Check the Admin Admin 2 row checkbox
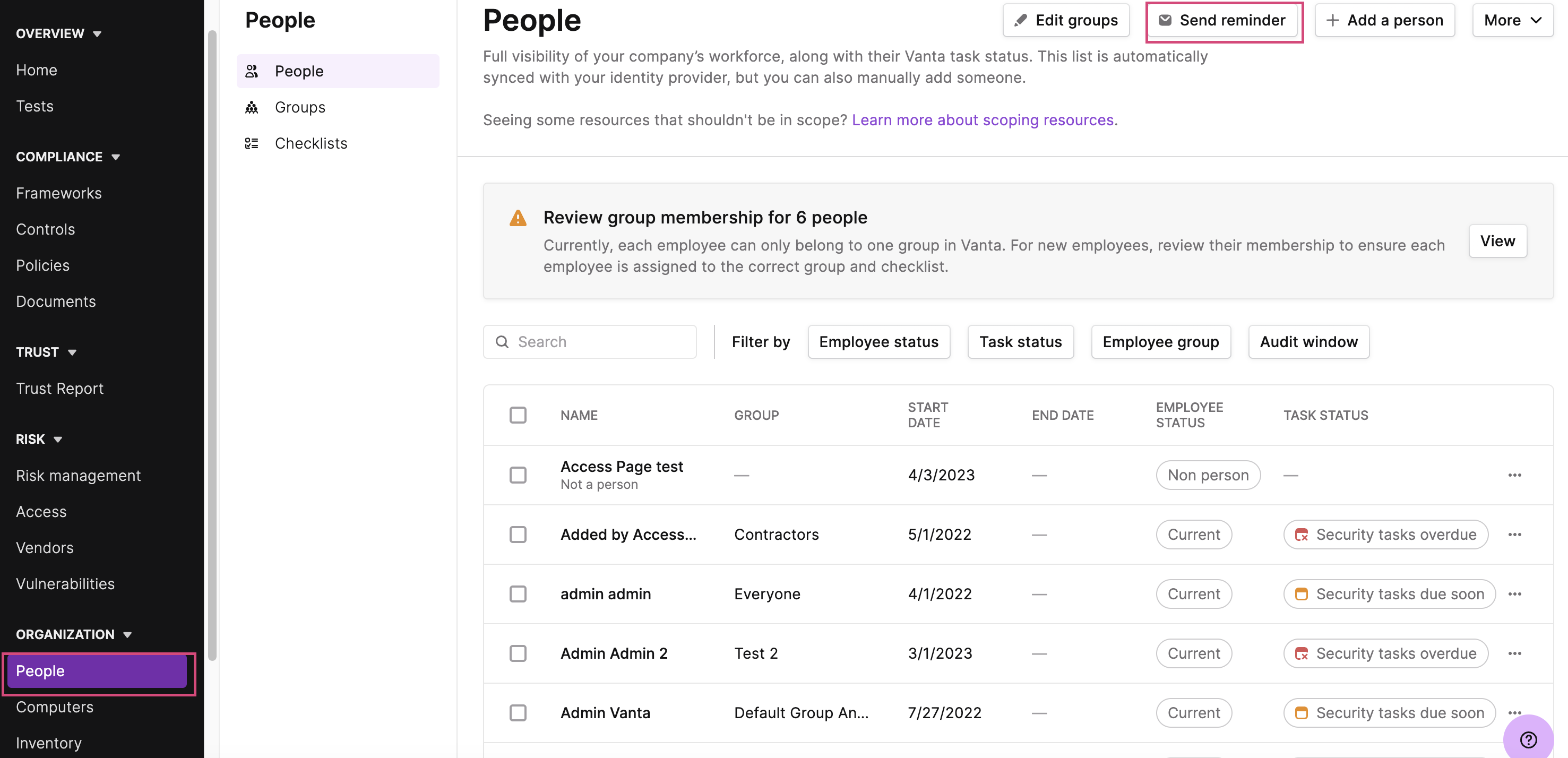Viewport: 1568px width, 758px height. (518, 653)
